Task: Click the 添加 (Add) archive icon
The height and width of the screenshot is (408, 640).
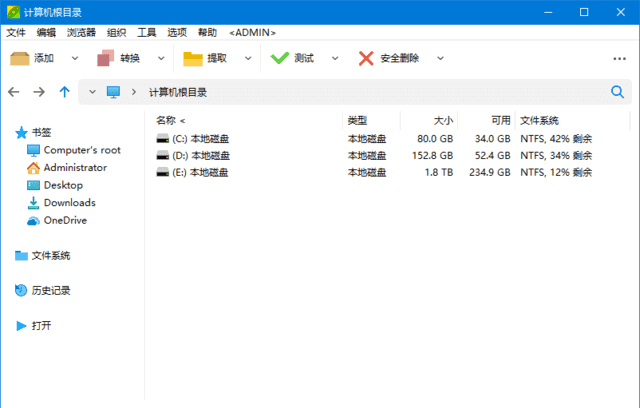Action: (20, 58)
